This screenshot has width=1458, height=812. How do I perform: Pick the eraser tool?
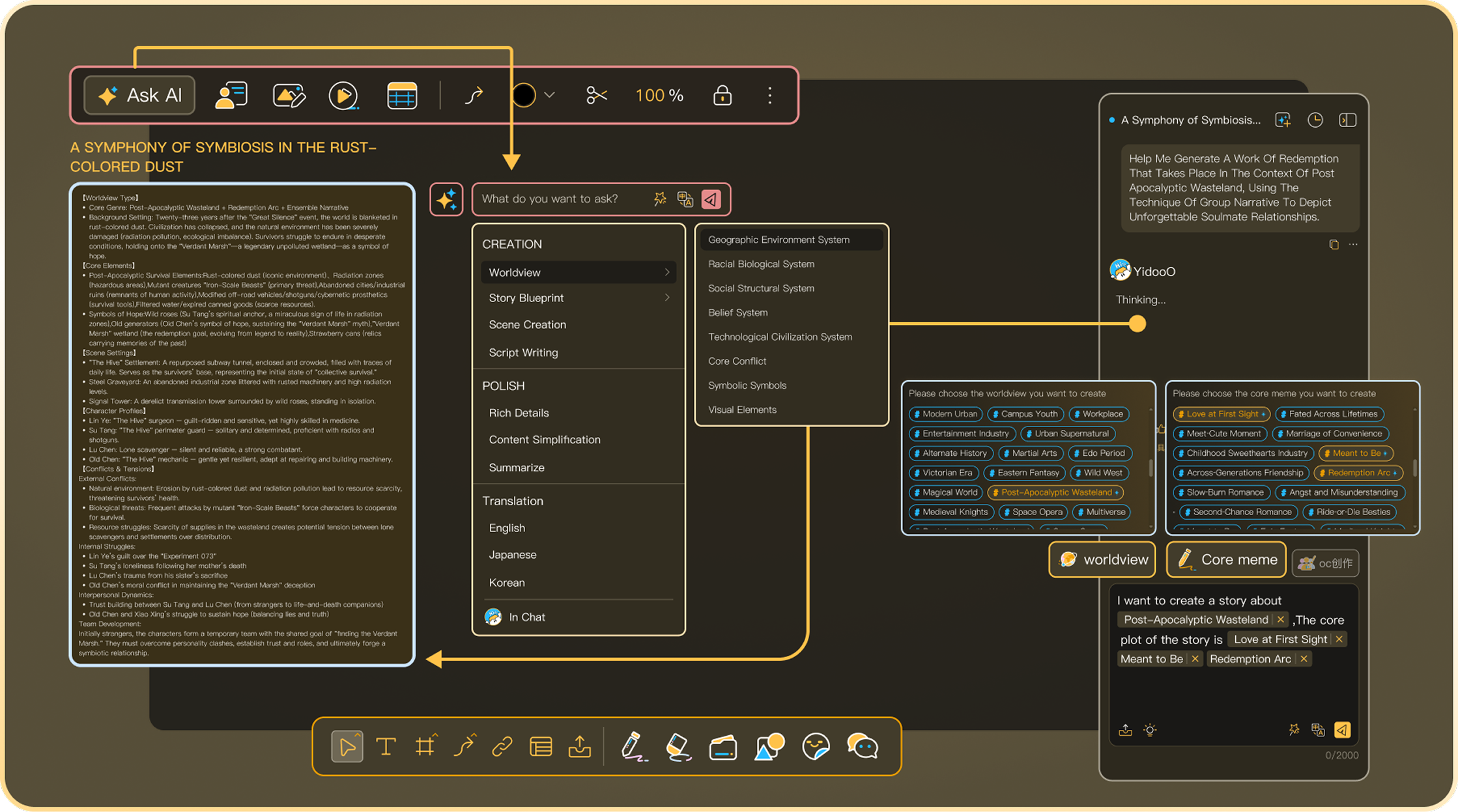pyautogui.click(x=678, y=746)
